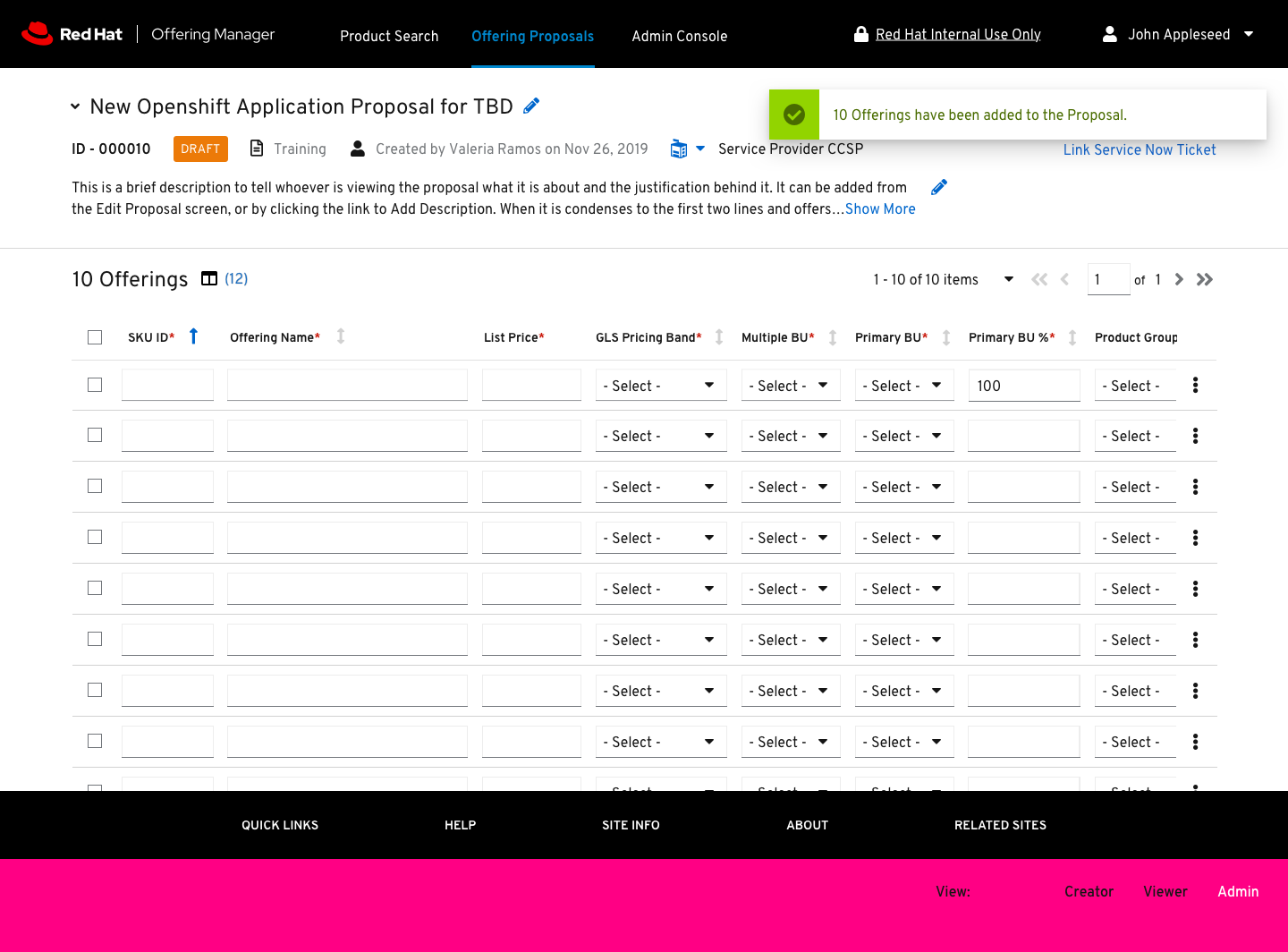Viewport: 1288px width, 952px height.
Task: Open the kebab menu for the first row
Action: (1195, 386)
